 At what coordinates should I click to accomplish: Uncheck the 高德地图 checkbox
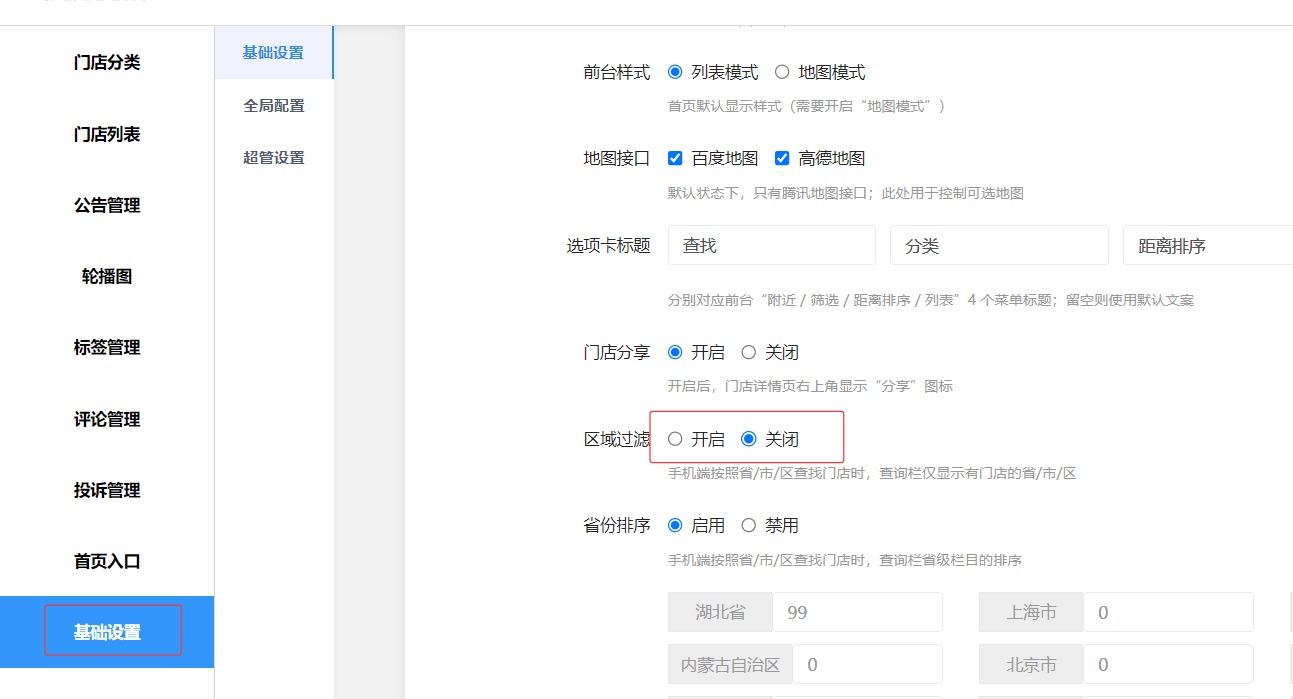(x=782, y=158)
